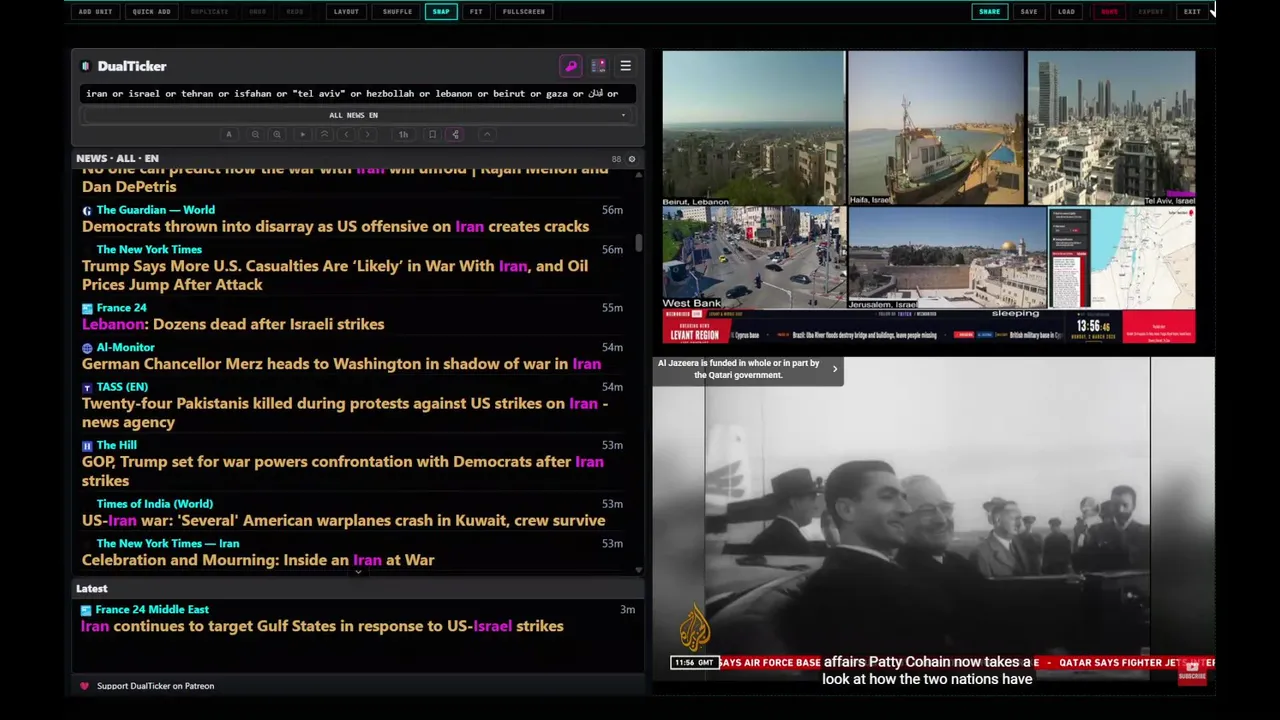Click the magenta share/branch icon
This screenshot has width=1280, height=720.
coord(455,134)
